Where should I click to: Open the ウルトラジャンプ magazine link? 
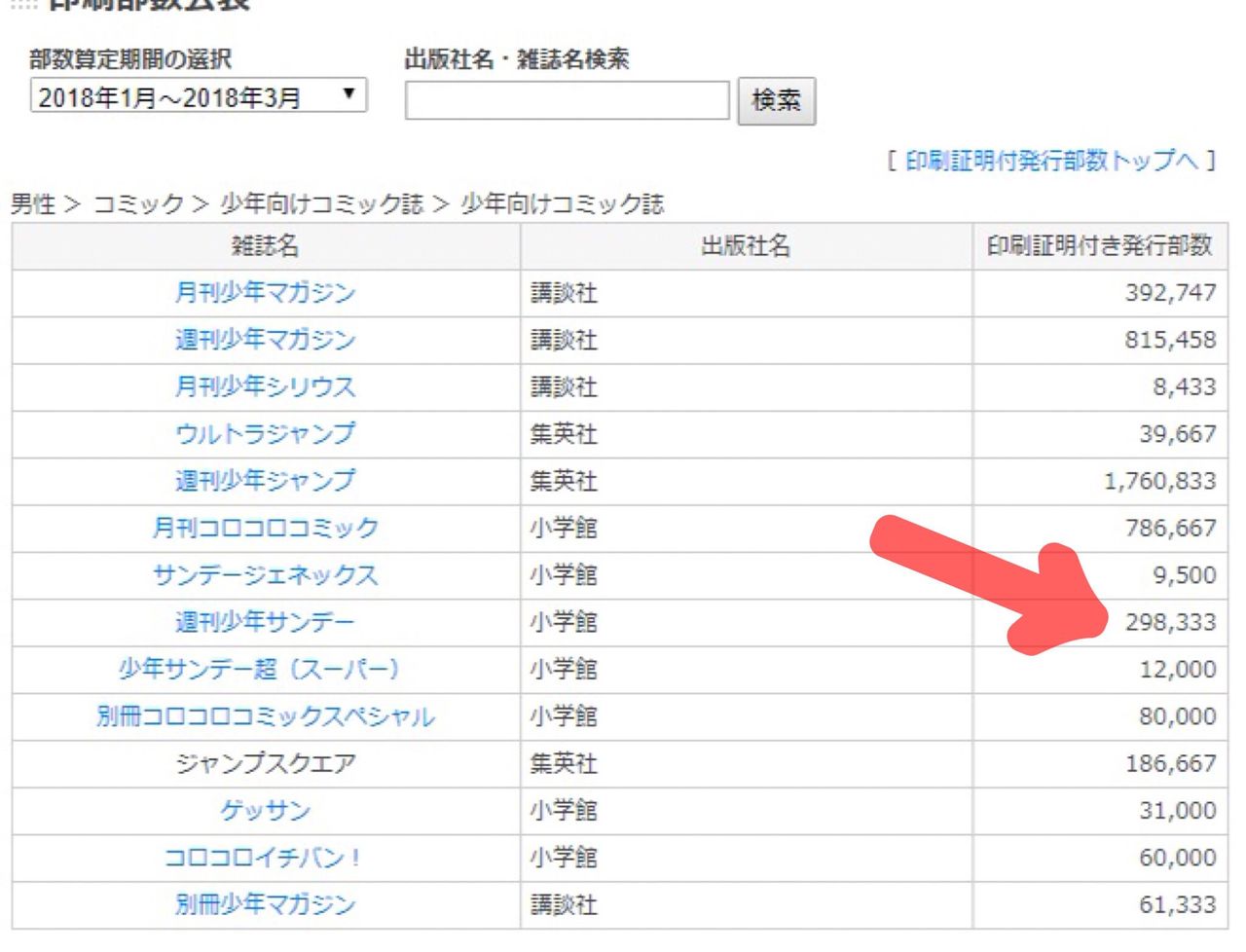265,433
